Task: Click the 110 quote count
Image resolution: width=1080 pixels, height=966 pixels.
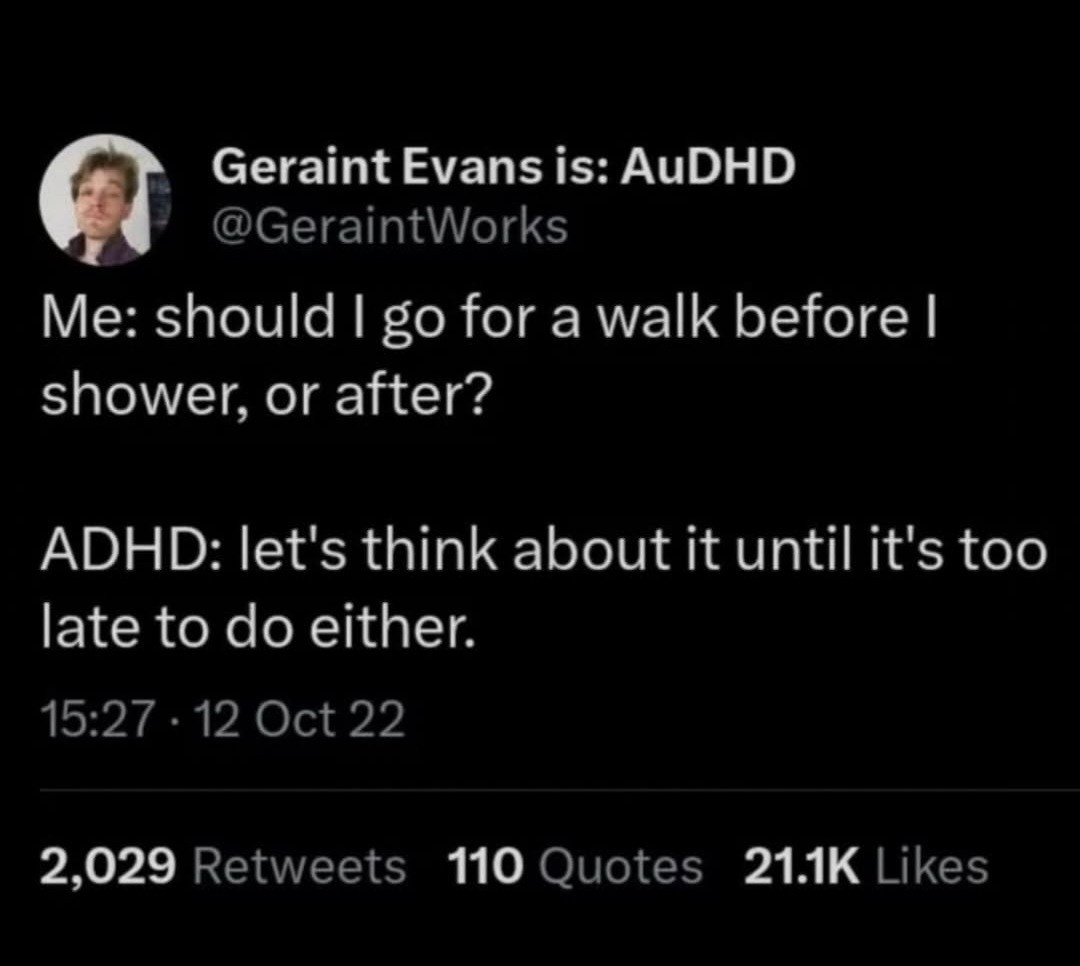Action: [x=485, y=866]
